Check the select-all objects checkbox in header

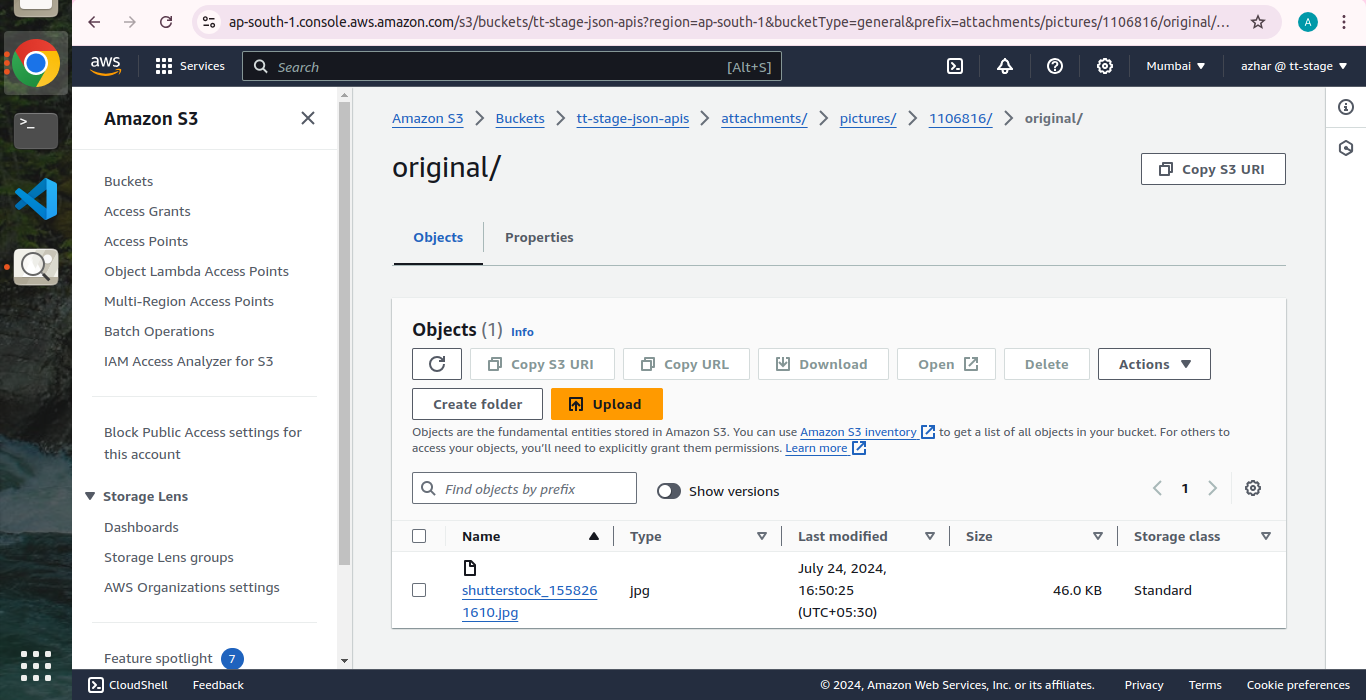tap(419, 536)
